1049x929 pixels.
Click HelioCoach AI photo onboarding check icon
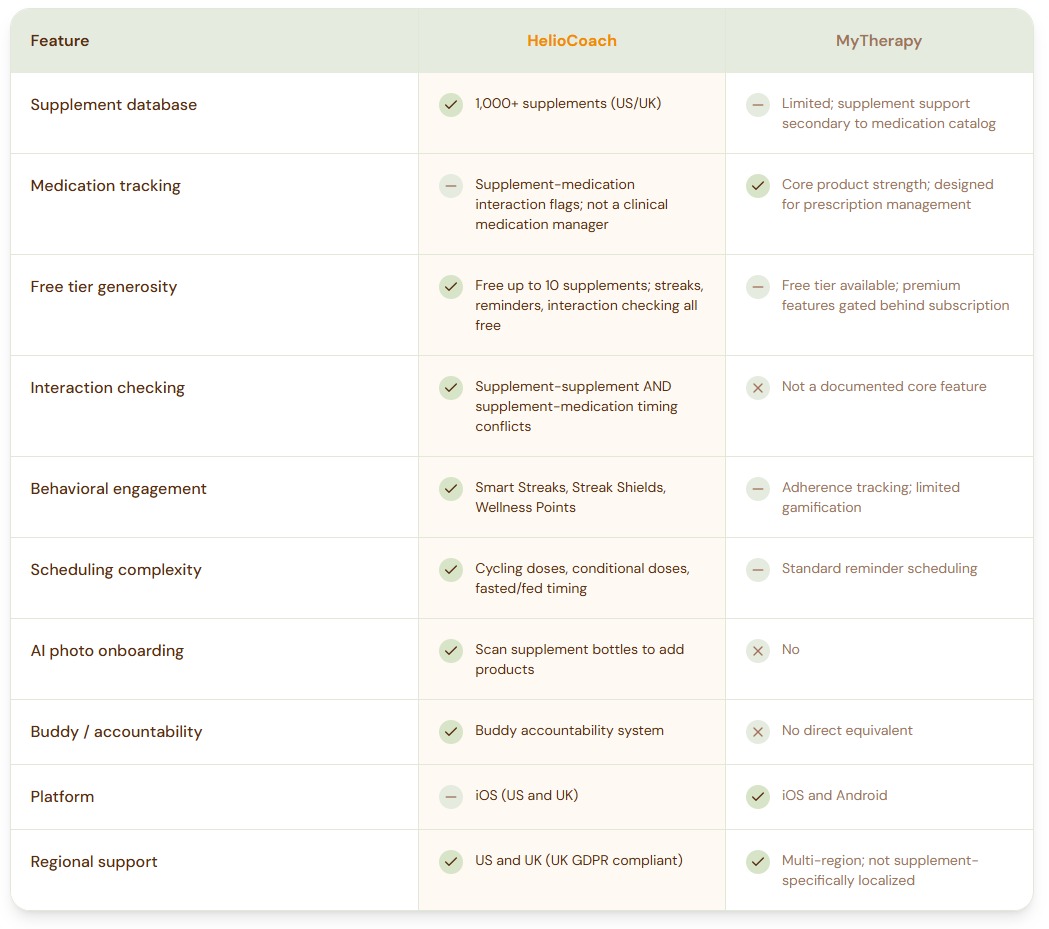451,651
